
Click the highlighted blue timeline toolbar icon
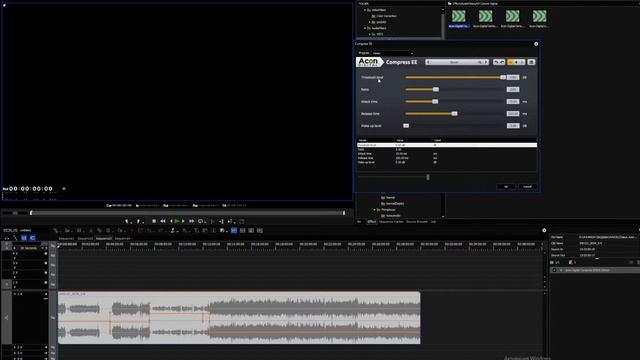point(234,231)
